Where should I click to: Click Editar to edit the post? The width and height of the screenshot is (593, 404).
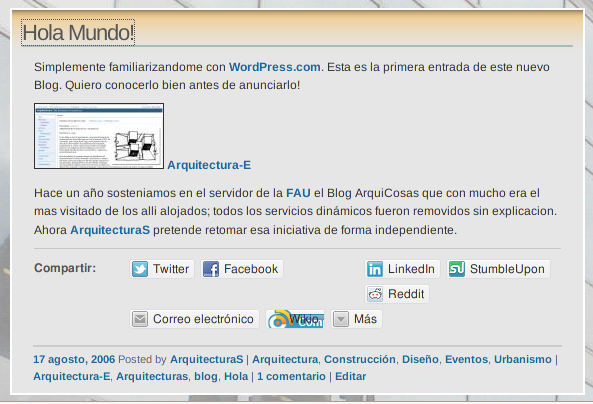point(351,376)
